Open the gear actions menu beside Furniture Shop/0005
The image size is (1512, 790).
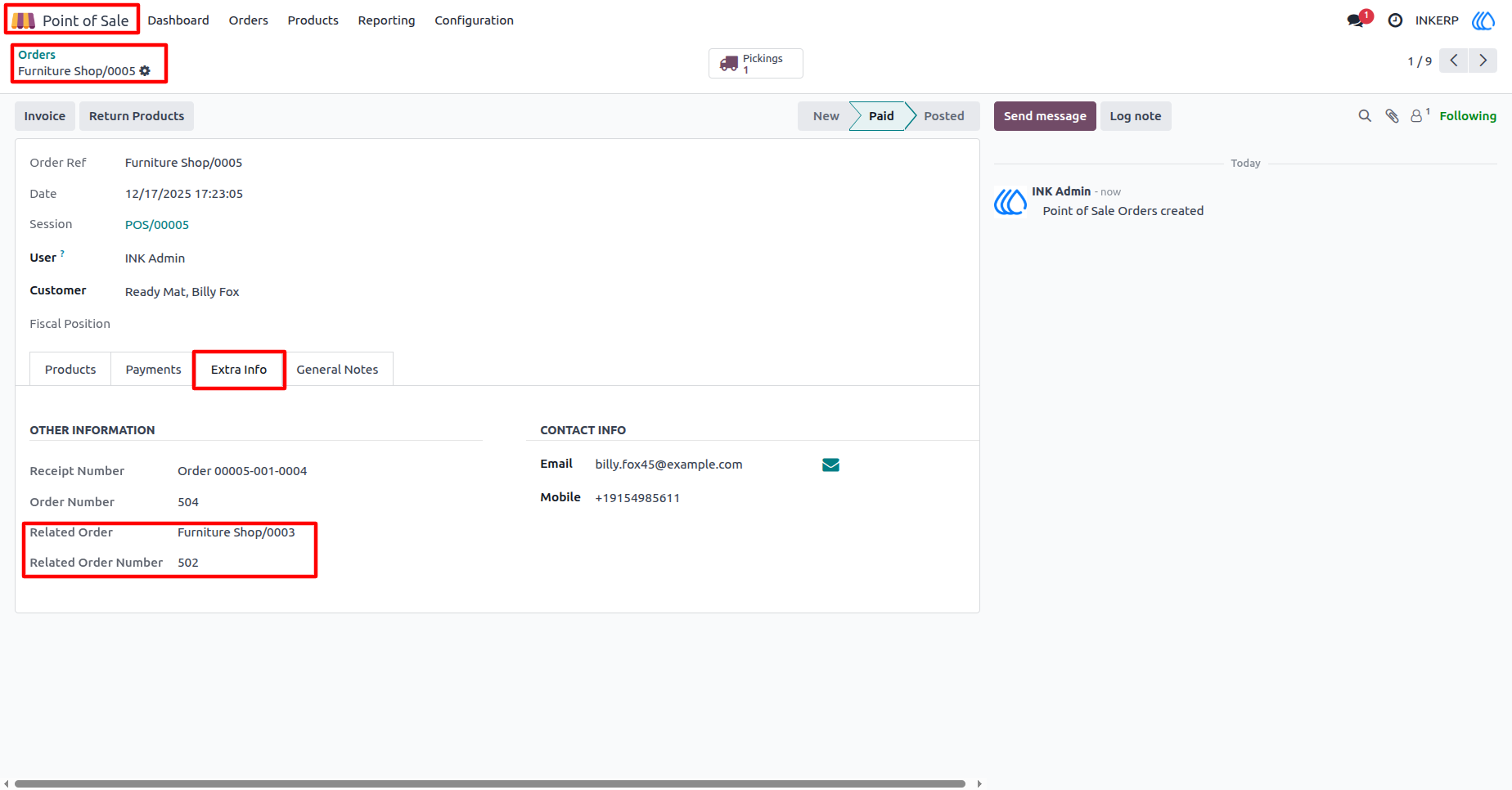pos(145,71)
